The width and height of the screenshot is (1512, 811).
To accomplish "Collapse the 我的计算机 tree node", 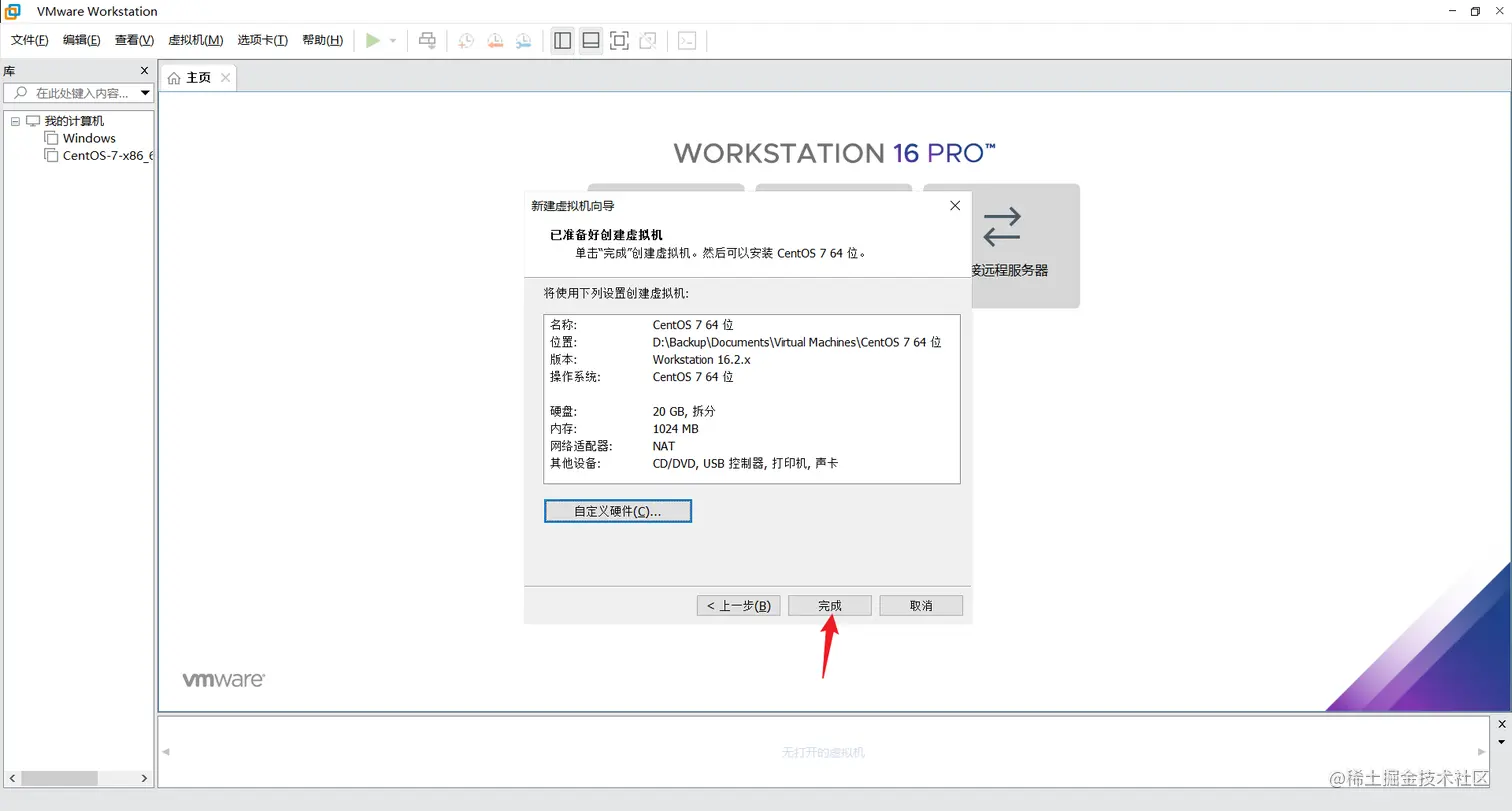I will point(15,121).
